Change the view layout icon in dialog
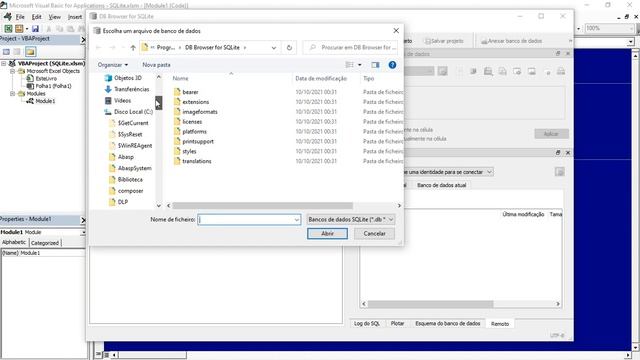Image resolution: width=640 pixels, height=360 pixels. click(x=350, y=65)
